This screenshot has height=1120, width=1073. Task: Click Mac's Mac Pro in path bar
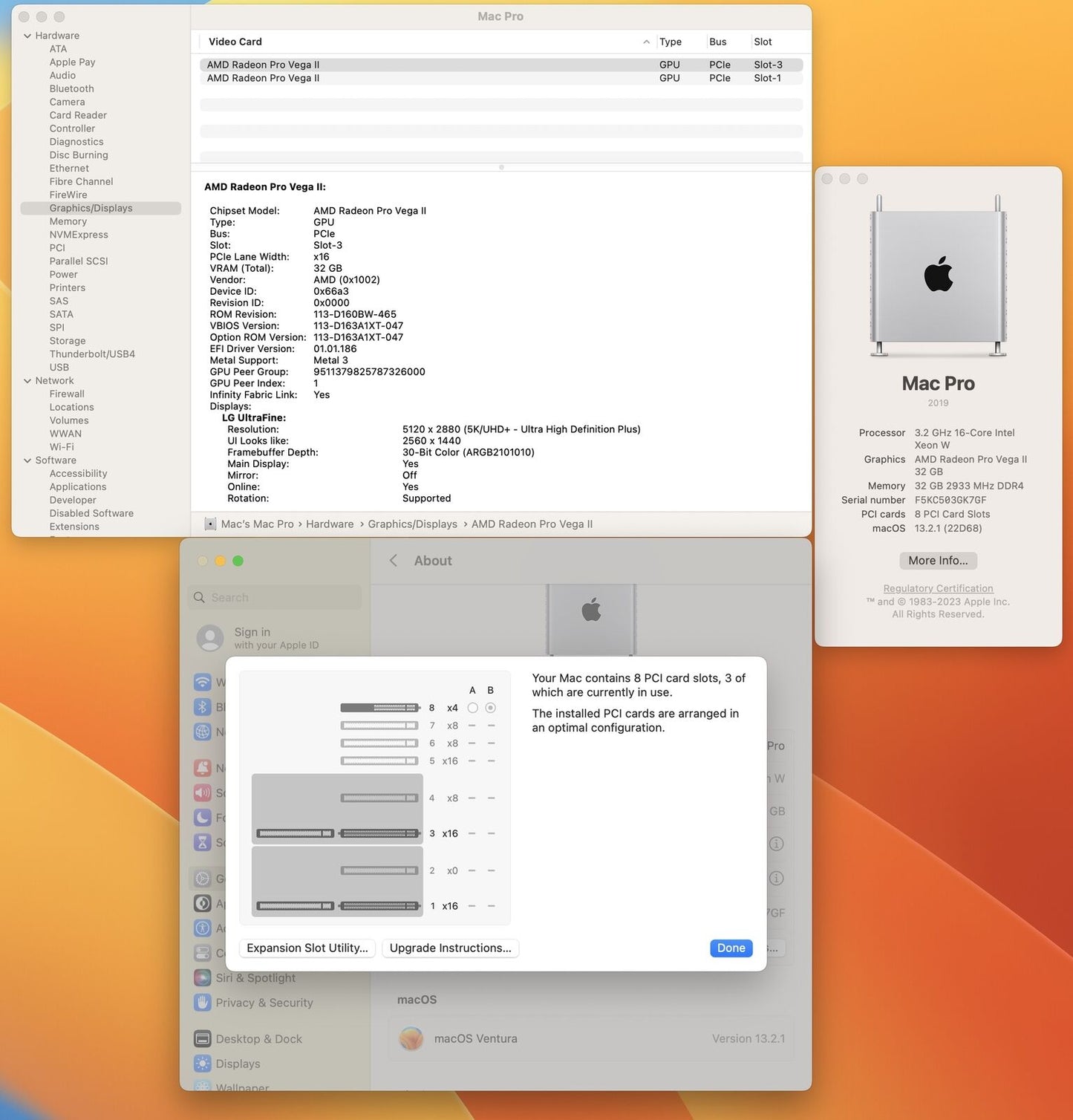point(257,524)
